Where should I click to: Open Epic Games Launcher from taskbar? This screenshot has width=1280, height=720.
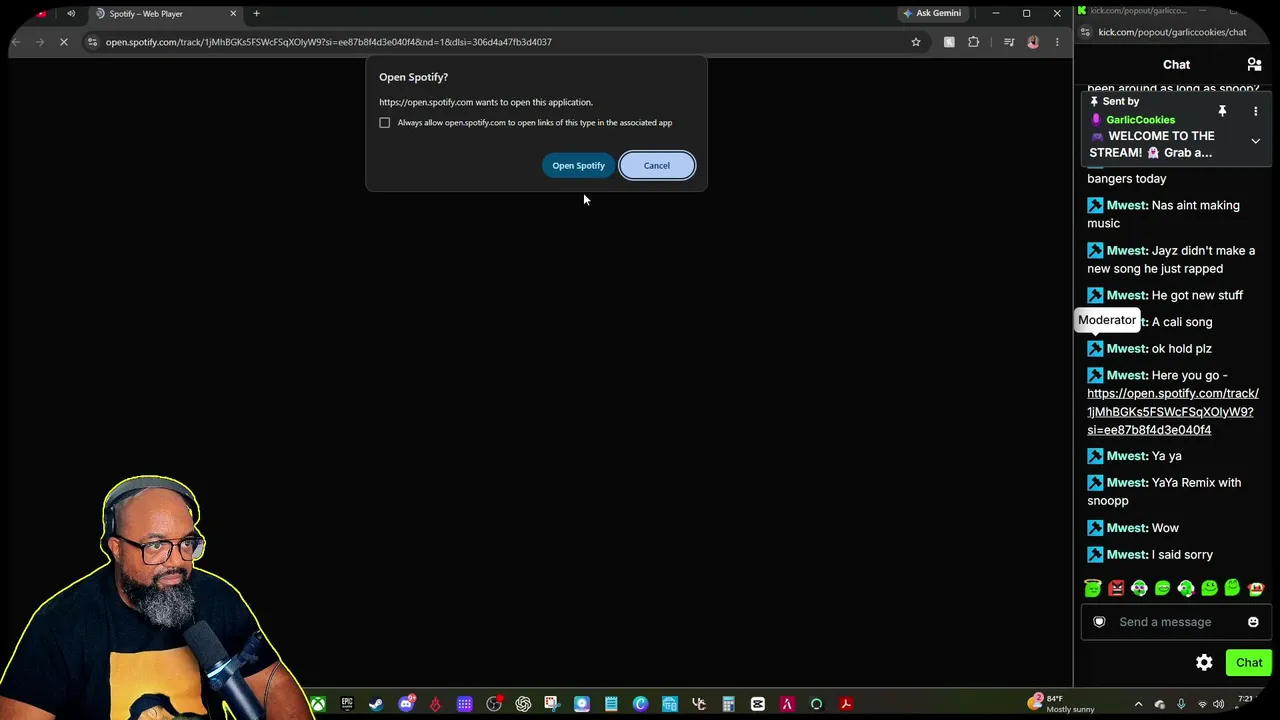[x=347, y=704]
